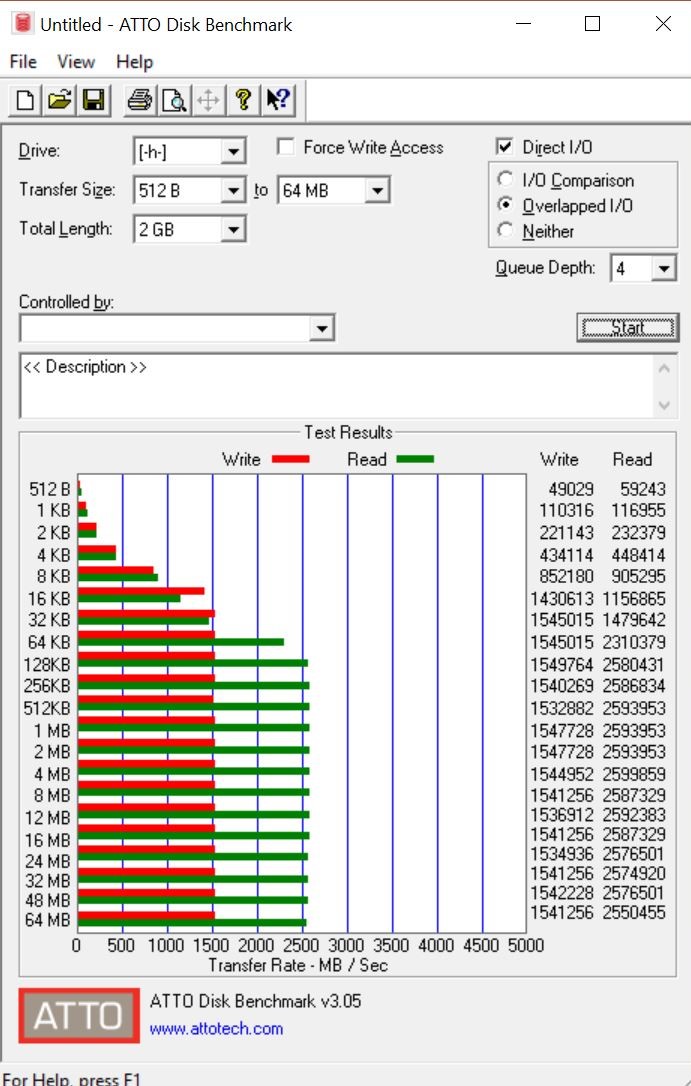Save results with the floppy disk icon
691x1086 pixels.
93,100
